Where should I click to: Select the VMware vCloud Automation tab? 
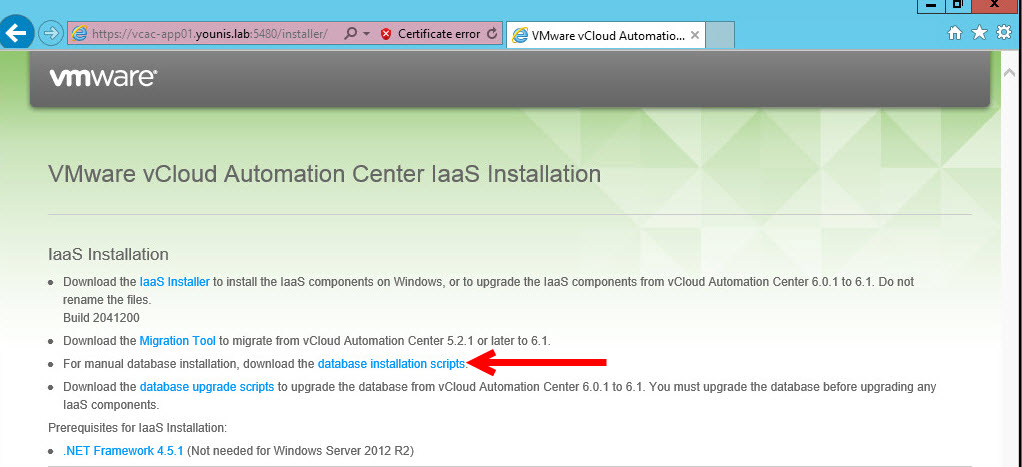tap(597, 35)
